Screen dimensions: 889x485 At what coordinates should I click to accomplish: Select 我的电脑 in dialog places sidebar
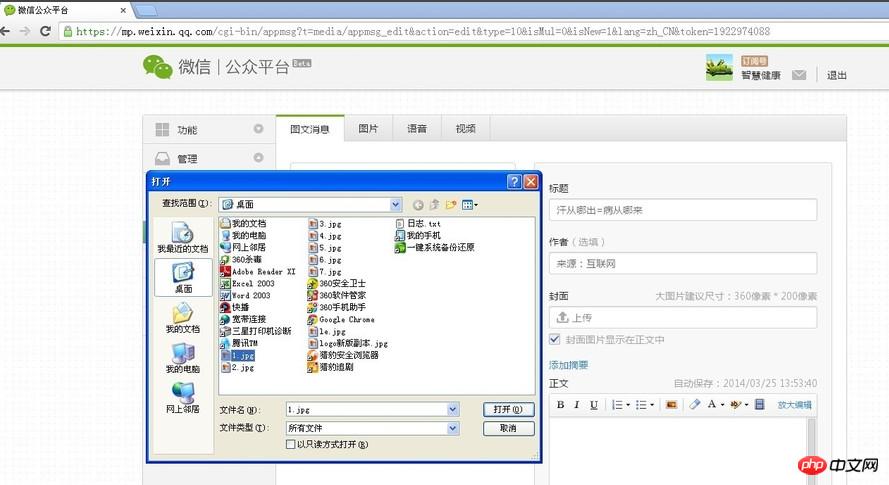tap(183, 358)
